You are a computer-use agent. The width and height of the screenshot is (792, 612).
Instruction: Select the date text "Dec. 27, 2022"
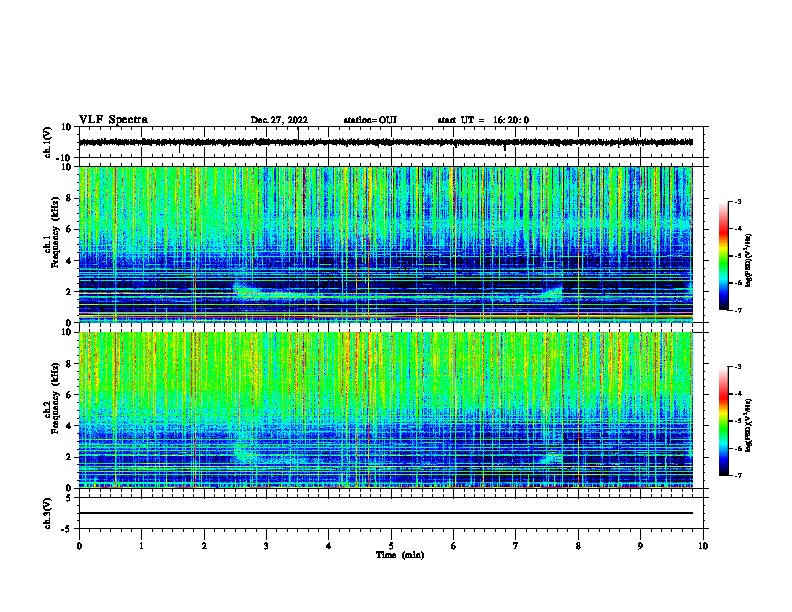(x=279, y=120)
